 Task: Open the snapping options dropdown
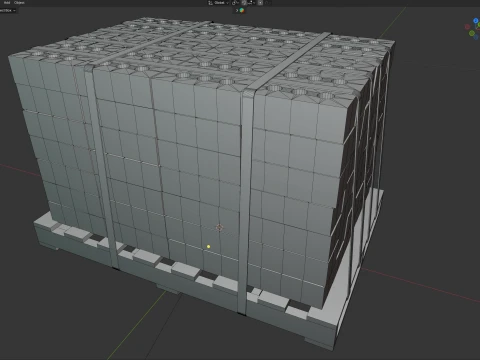tap(252, 3)
